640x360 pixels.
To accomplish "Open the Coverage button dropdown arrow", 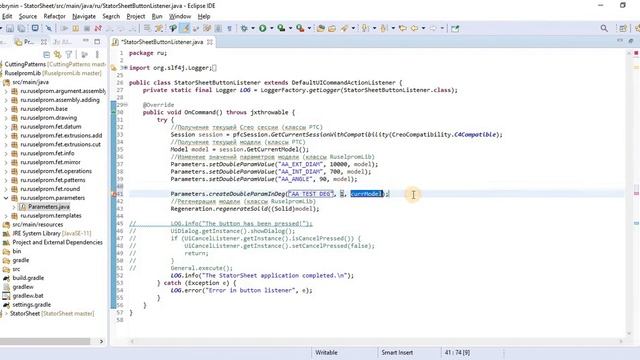I will point(291,28).
